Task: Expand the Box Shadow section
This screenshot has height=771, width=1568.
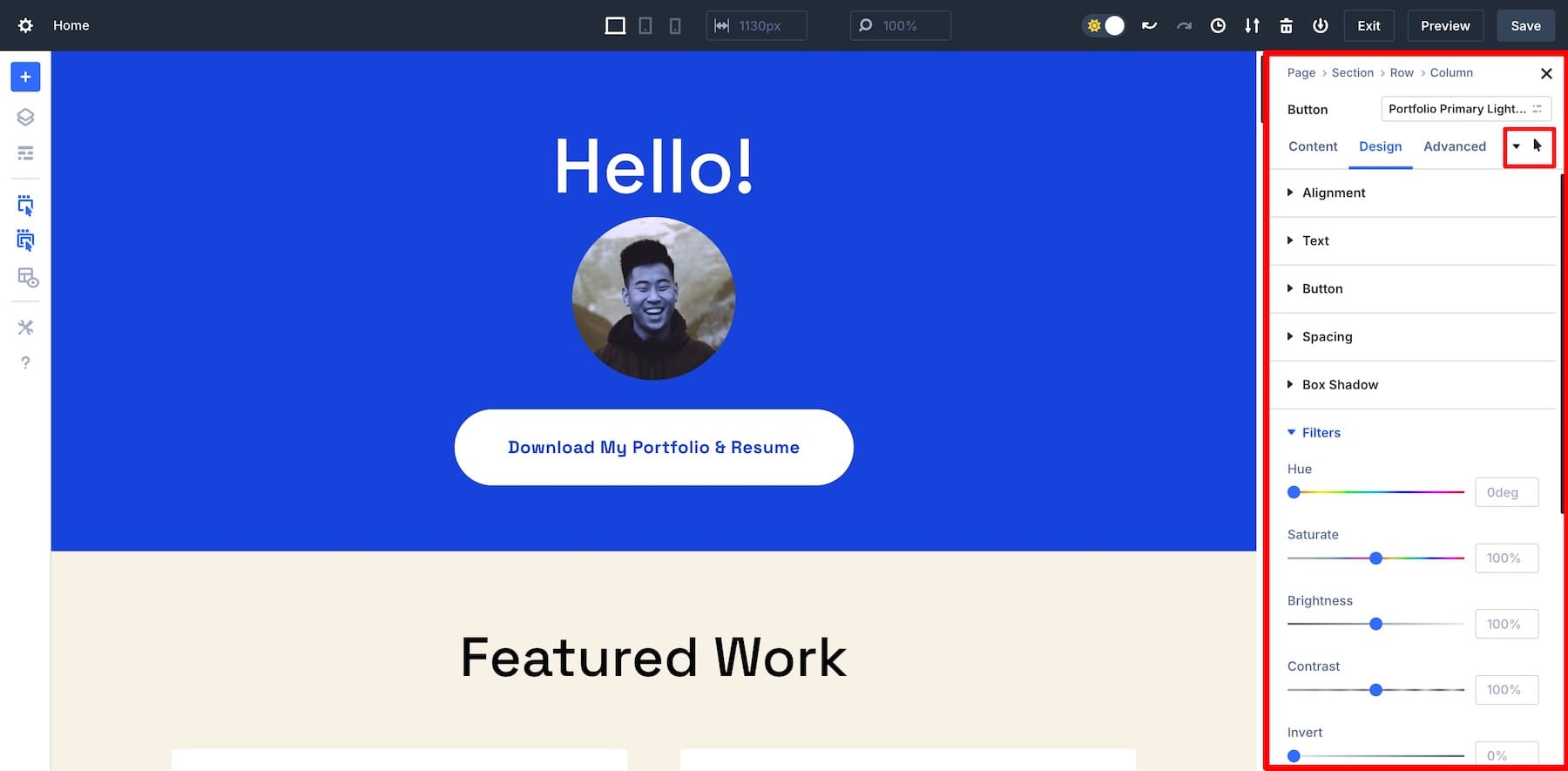Action: click(1412, 384)
